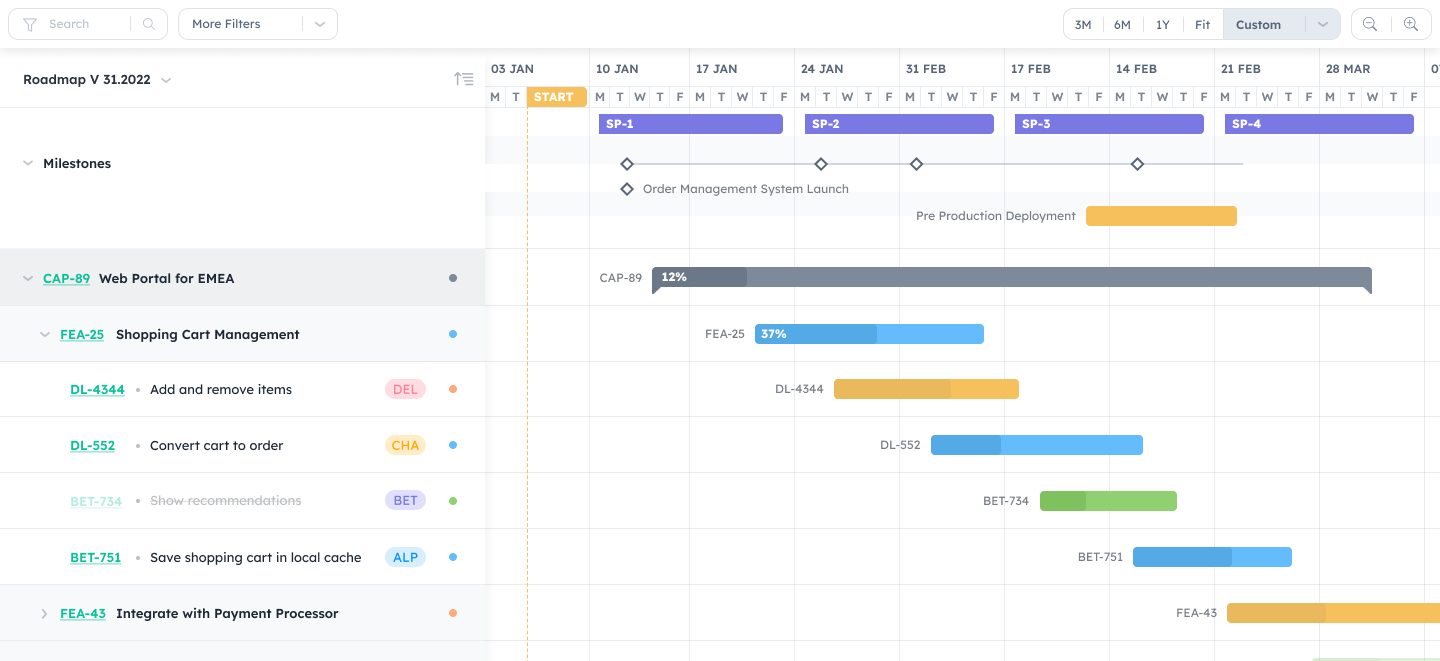Click the gray status dot beside Web Portal for EMEA

coord(453,278)
